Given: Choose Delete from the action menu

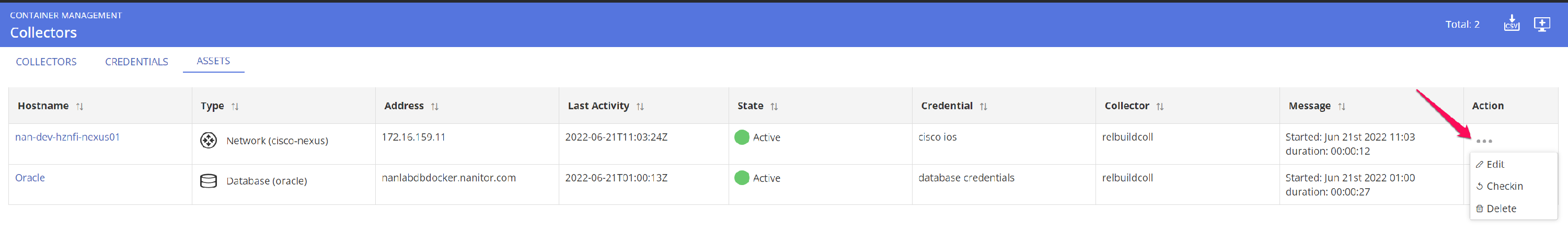Looking at the screenshot, I should click(1501, 209).
